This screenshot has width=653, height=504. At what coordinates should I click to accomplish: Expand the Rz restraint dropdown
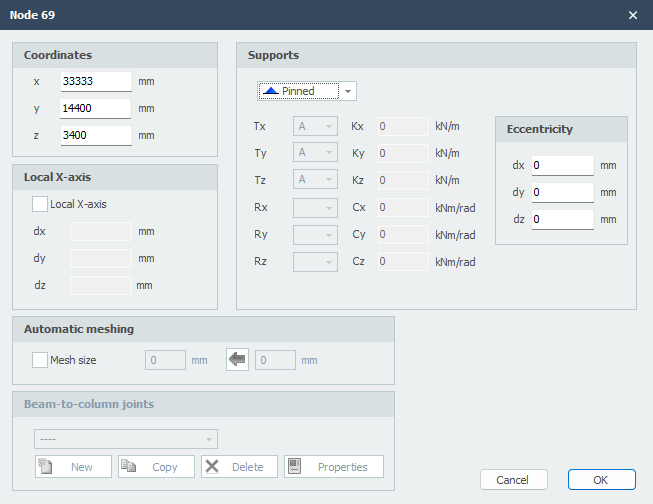click(x=314, y=262)
